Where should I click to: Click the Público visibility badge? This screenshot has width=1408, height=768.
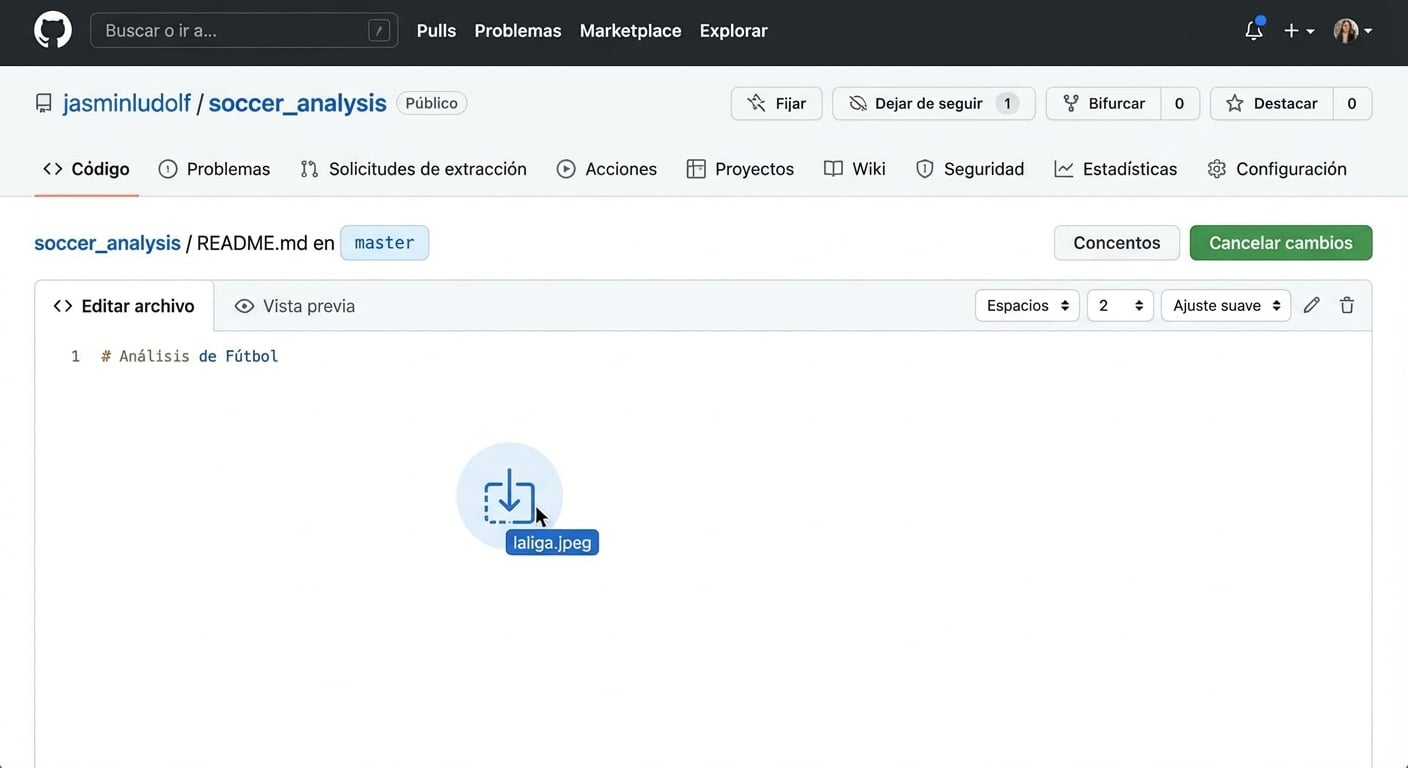pos(431,103)
